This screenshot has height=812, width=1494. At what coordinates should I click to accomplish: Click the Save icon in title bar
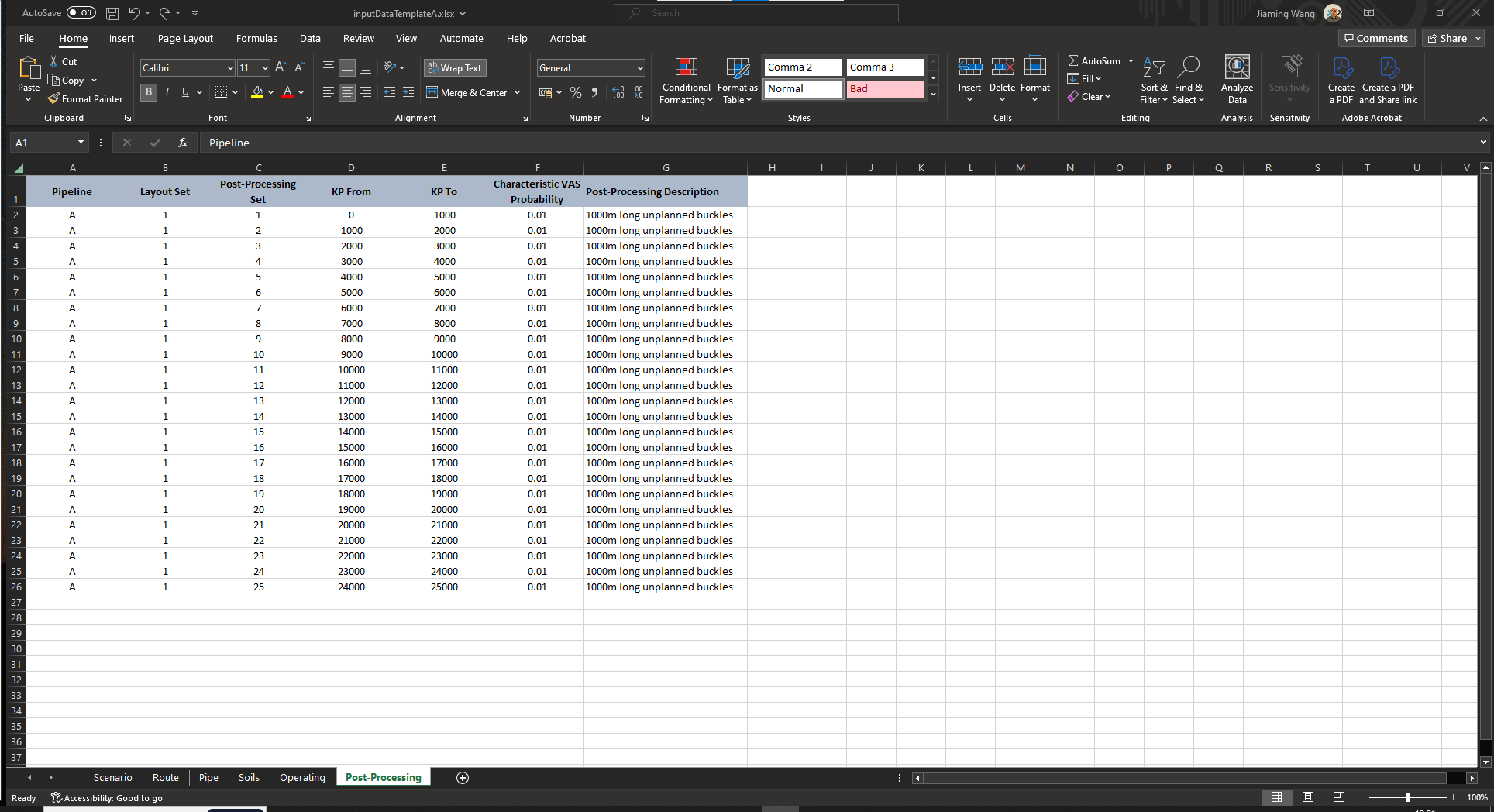pos(112,13)
